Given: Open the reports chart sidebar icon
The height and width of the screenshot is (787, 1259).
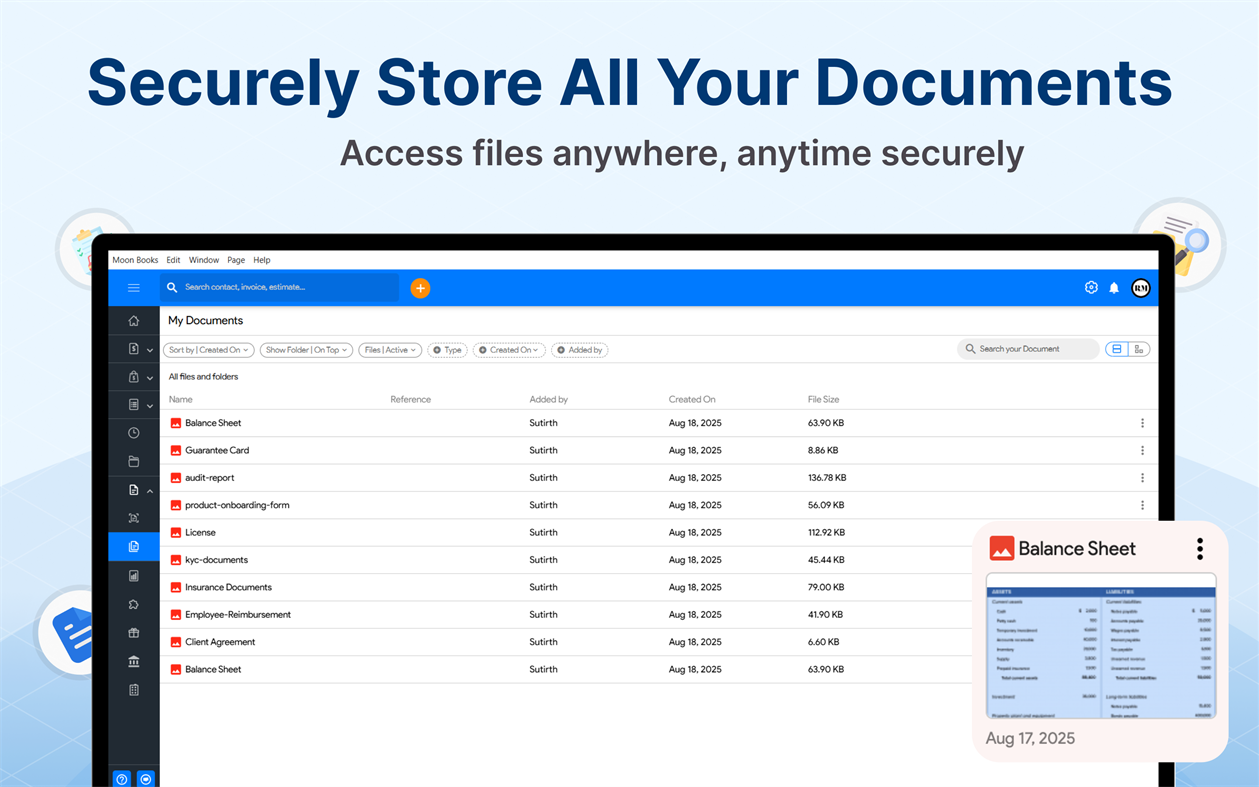Looking at the screenshot, I should (134, 576).
